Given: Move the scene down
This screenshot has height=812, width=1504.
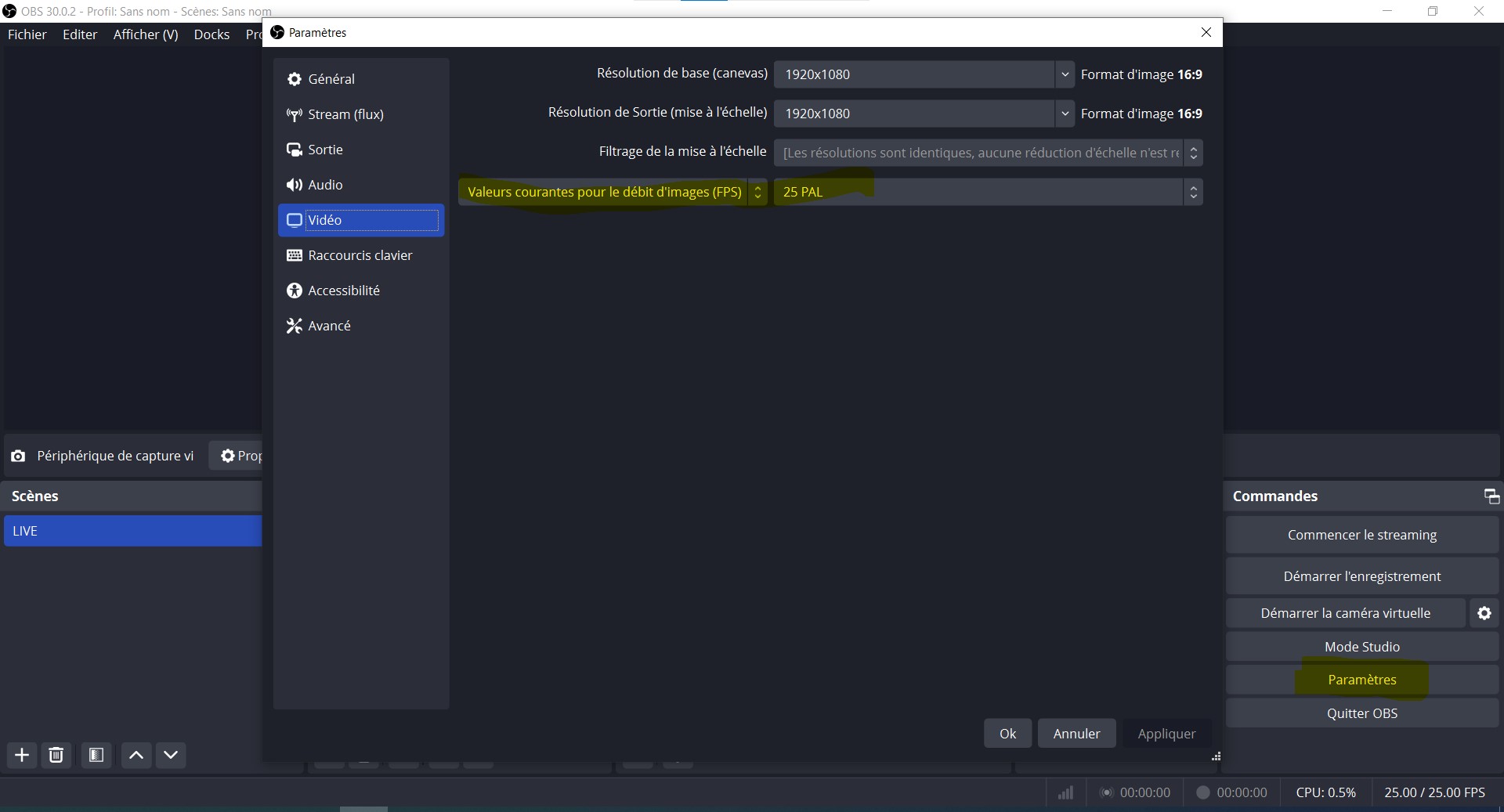Looking at the screenshot, I should coord(171,755).
